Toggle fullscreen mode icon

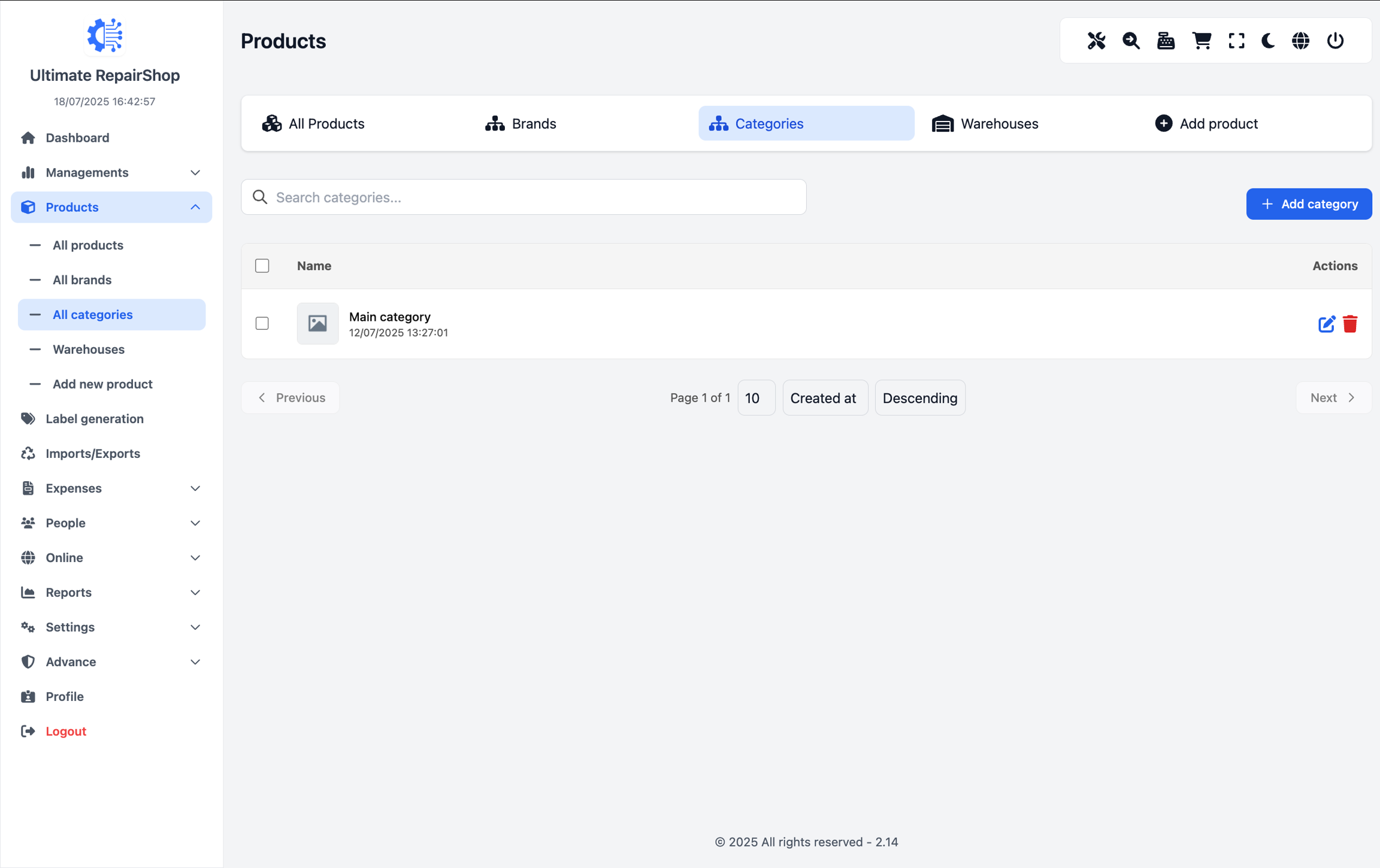click(x=1236, y=41)
